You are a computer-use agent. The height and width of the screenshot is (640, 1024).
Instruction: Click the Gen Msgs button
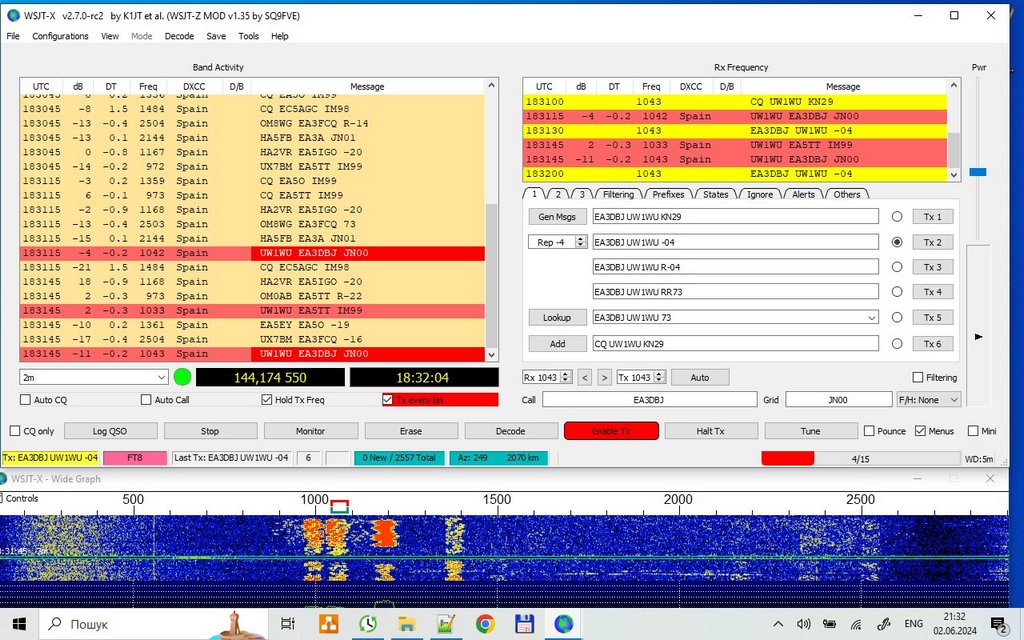coord(557,217)
